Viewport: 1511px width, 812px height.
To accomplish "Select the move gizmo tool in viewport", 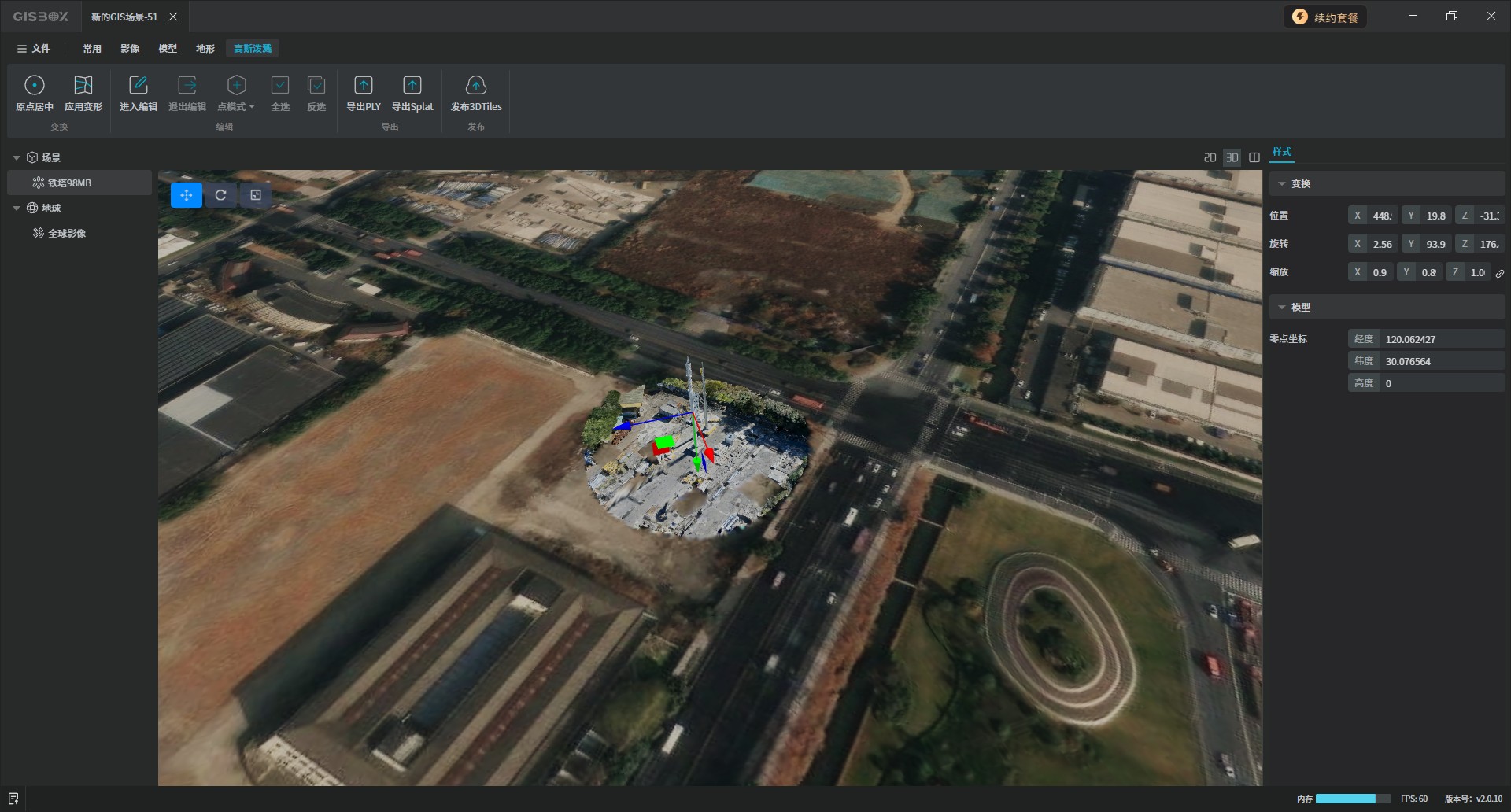I will tap(187, 195).
